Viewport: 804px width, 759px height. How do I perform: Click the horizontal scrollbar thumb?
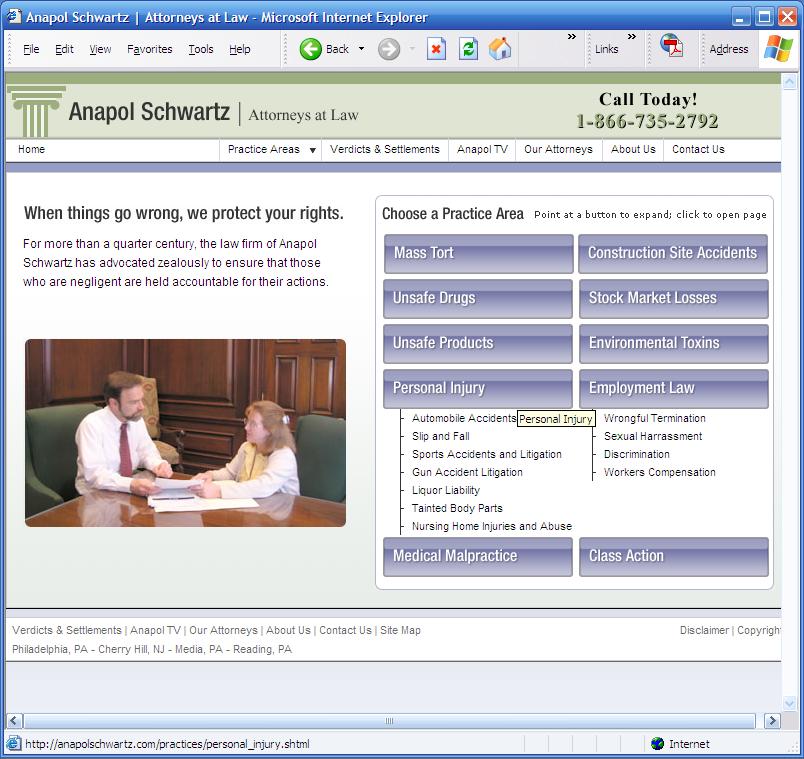click(389, 721)
